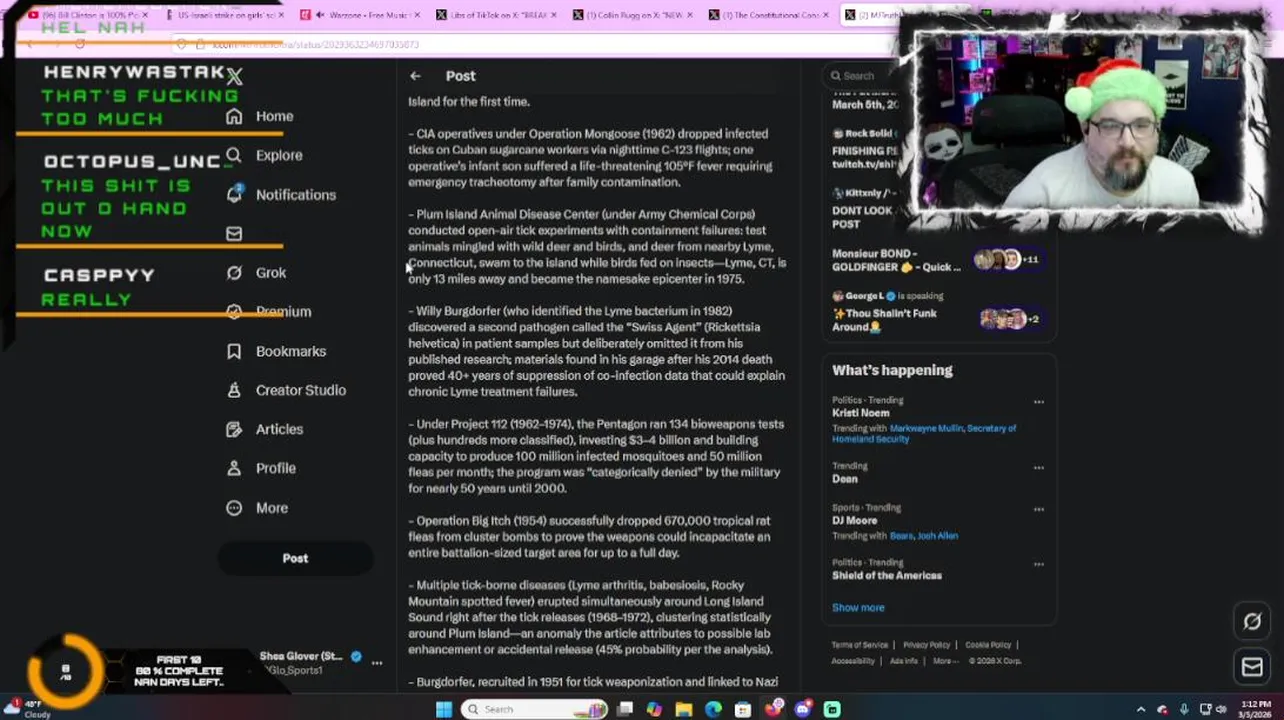
Task: Open the Kristi Noem trending topic
Action: [x=860, y=413]
